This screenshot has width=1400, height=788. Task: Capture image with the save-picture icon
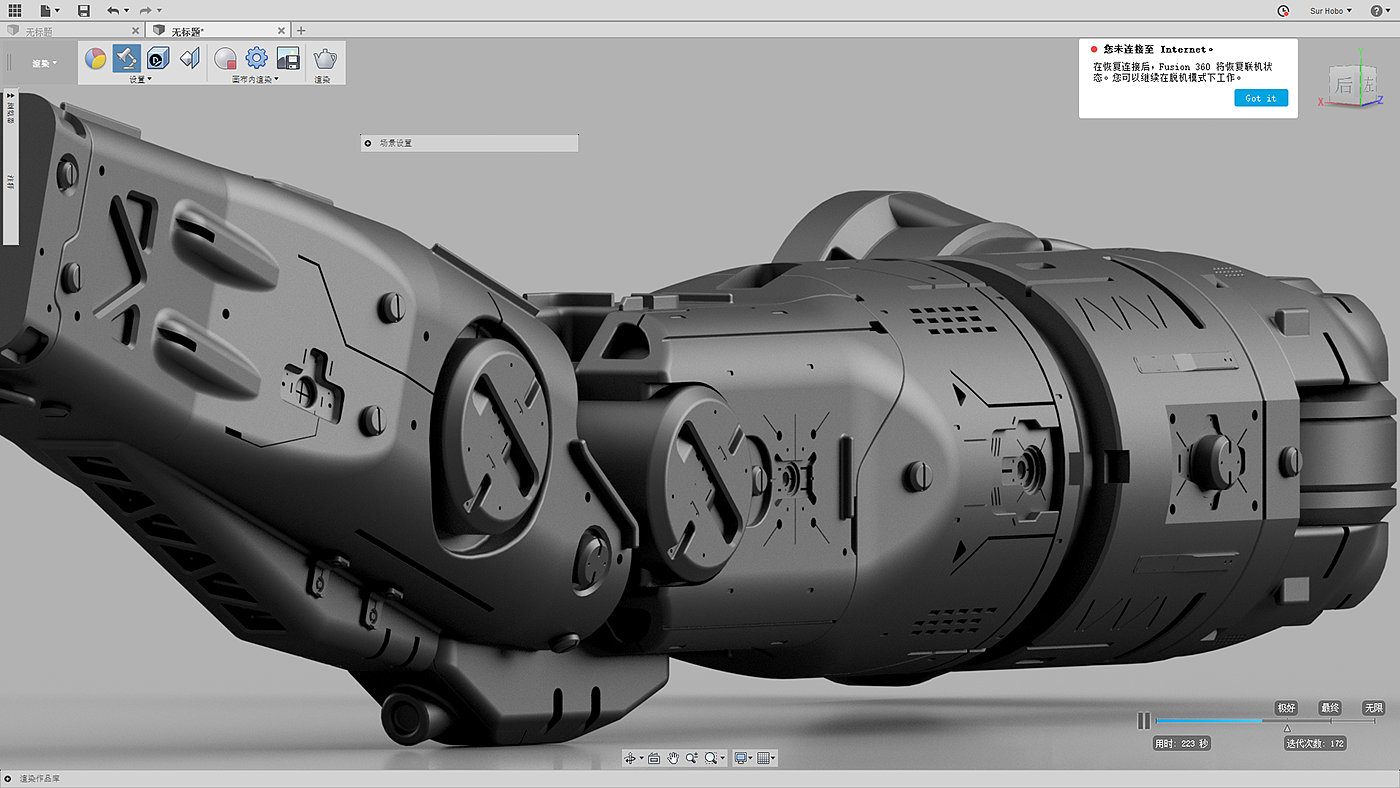click(x=288, y=58)
